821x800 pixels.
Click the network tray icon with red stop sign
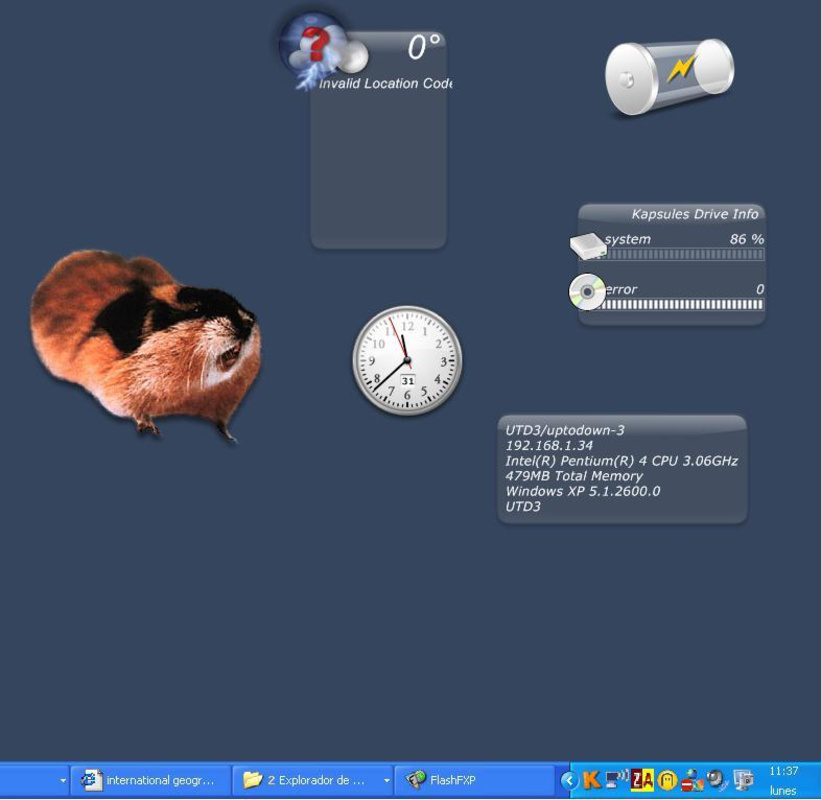pos(692,780)
